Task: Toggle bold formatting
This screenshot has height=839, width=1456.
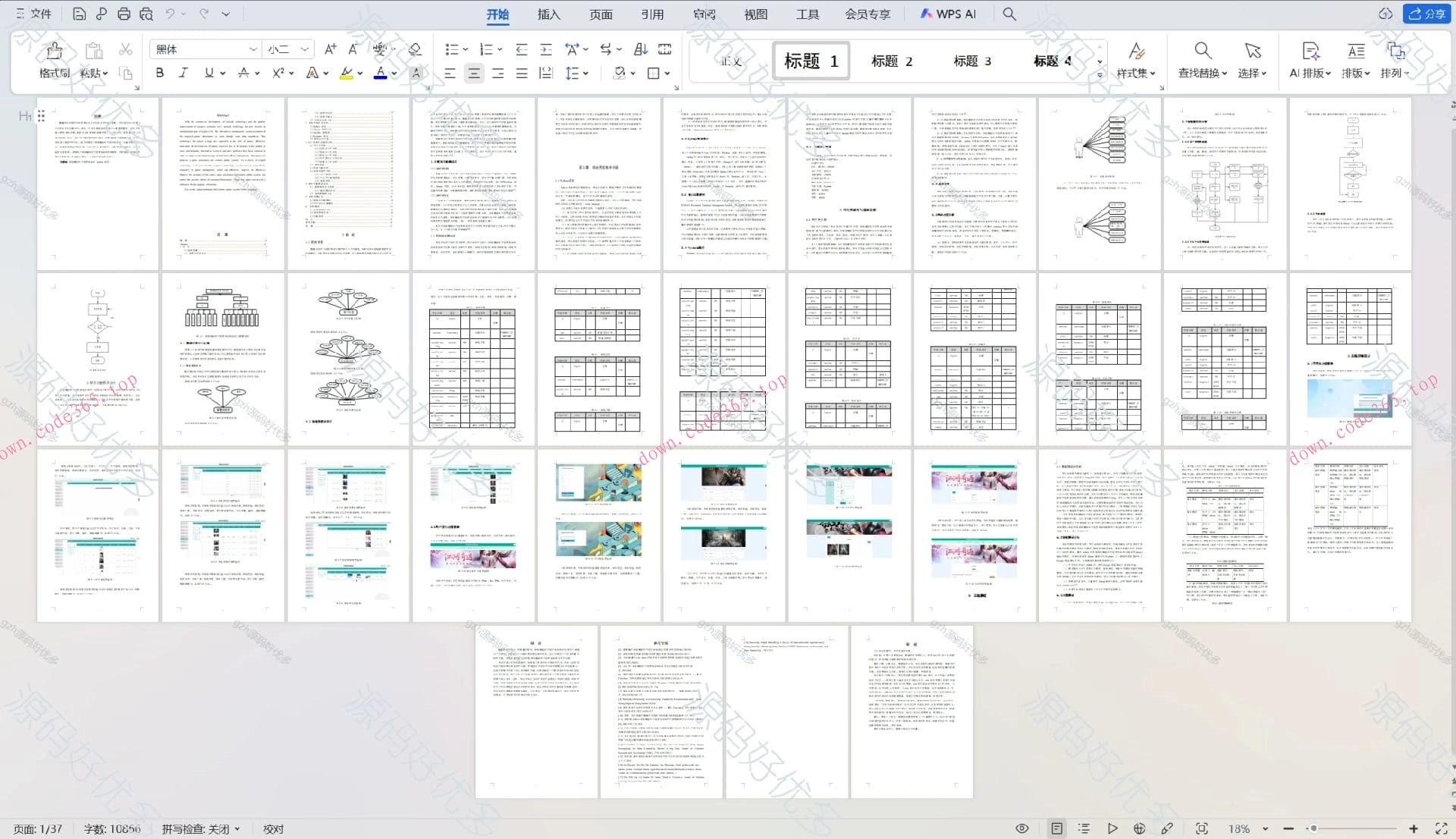Action: coord(159,73)
